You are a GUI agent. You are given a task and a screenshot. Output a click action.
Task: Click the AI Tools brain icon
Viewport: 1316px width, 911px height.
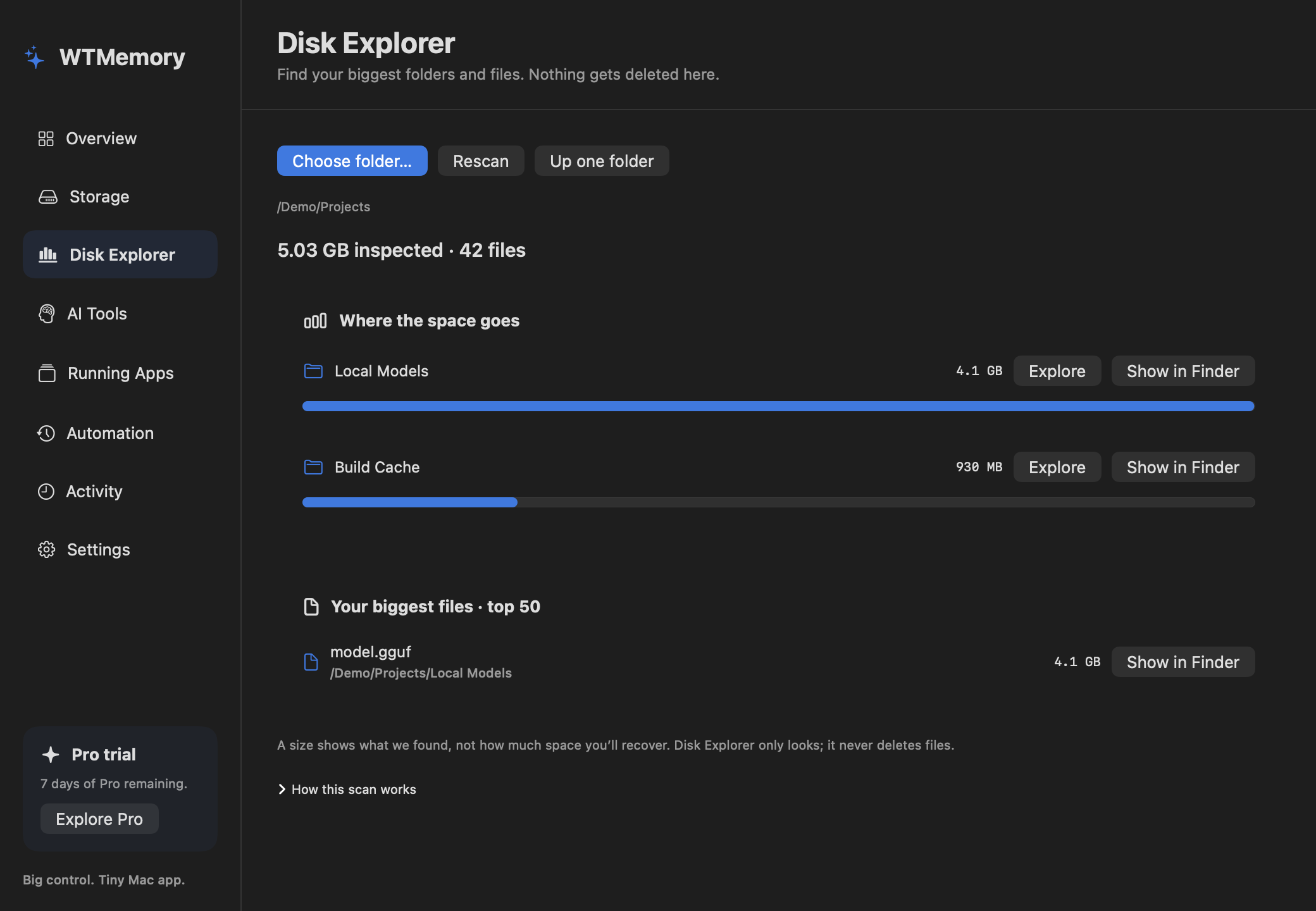(x=46, y=314)
